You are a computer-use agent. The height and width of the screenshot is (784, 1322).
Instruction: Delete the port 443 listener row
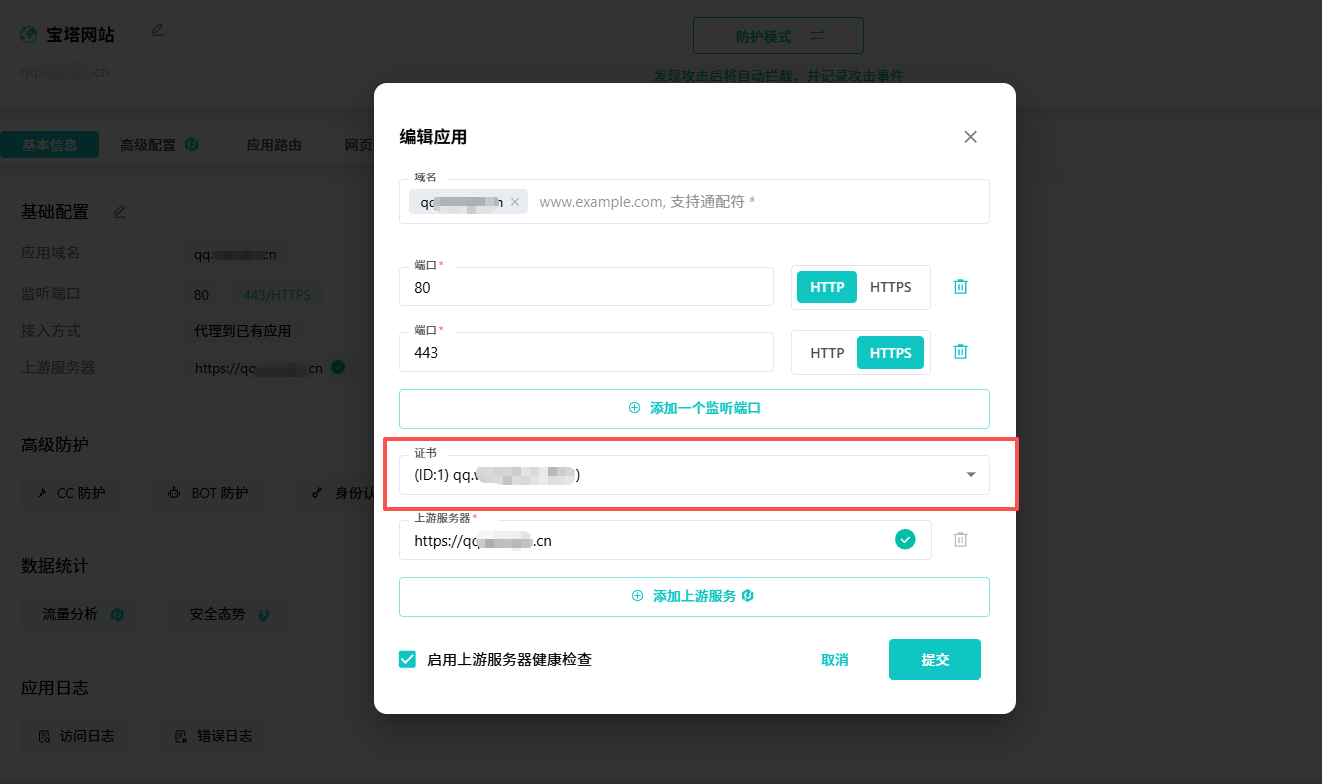960,352
